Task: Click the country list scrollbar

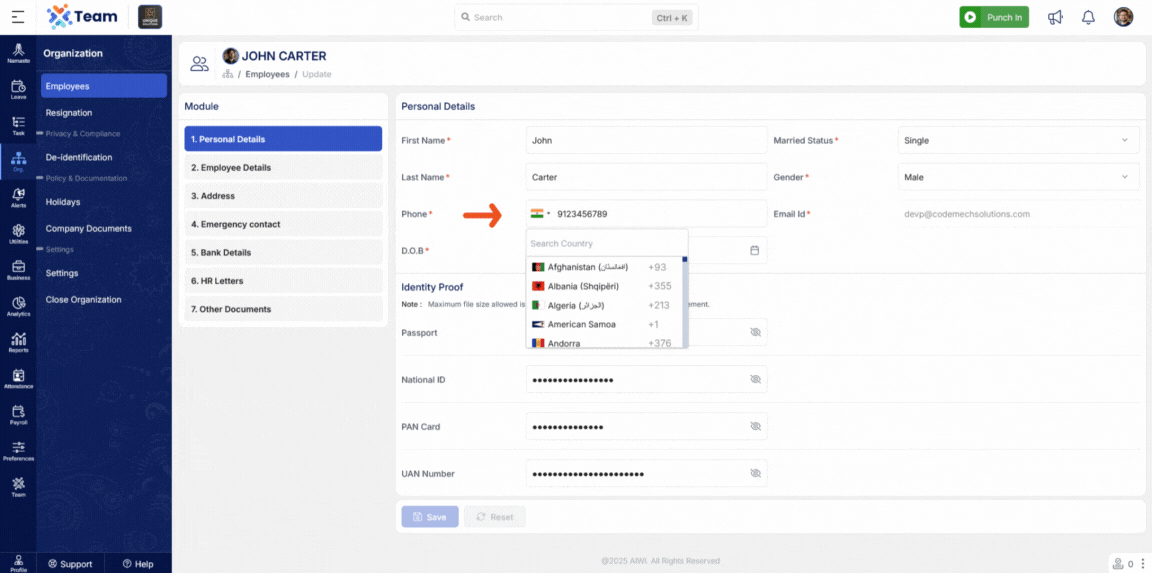Action: [x=684, y=300]
